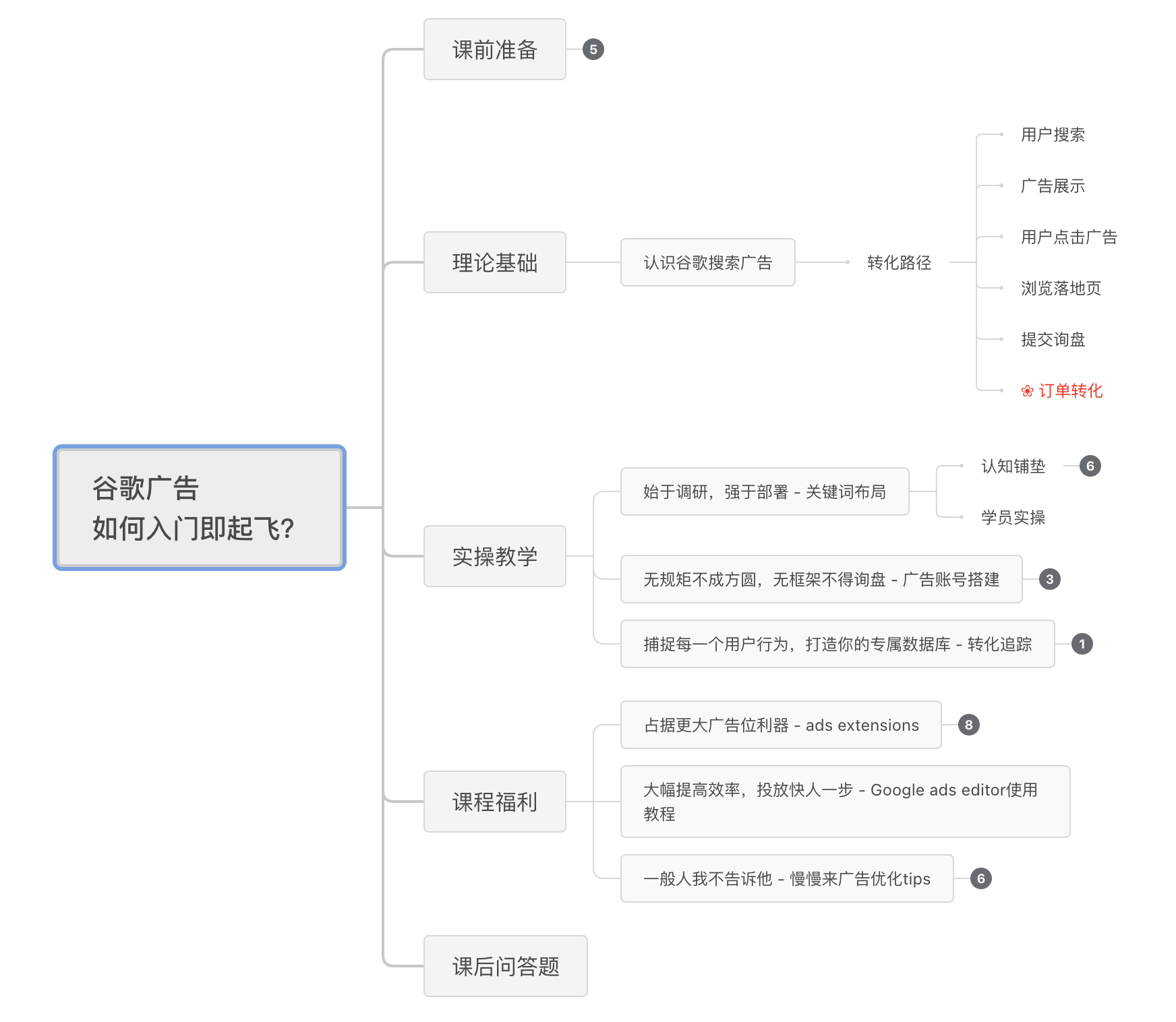Viewport: 1176px width, 1022px height.
Task: Expand the 认知铺垫 badge showing 6
Action: [1090, 466]
